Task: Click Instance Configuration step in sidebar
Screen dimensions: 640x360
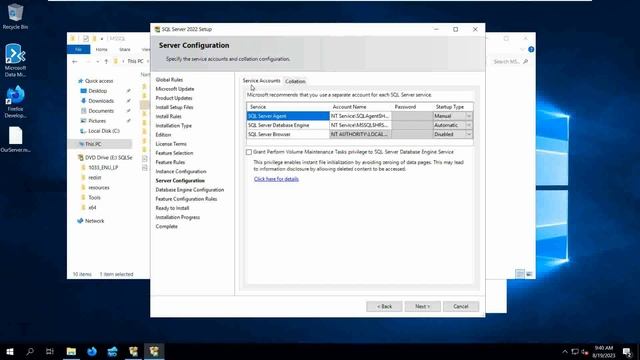Action: pyautogui.click(x=181, y=171)
